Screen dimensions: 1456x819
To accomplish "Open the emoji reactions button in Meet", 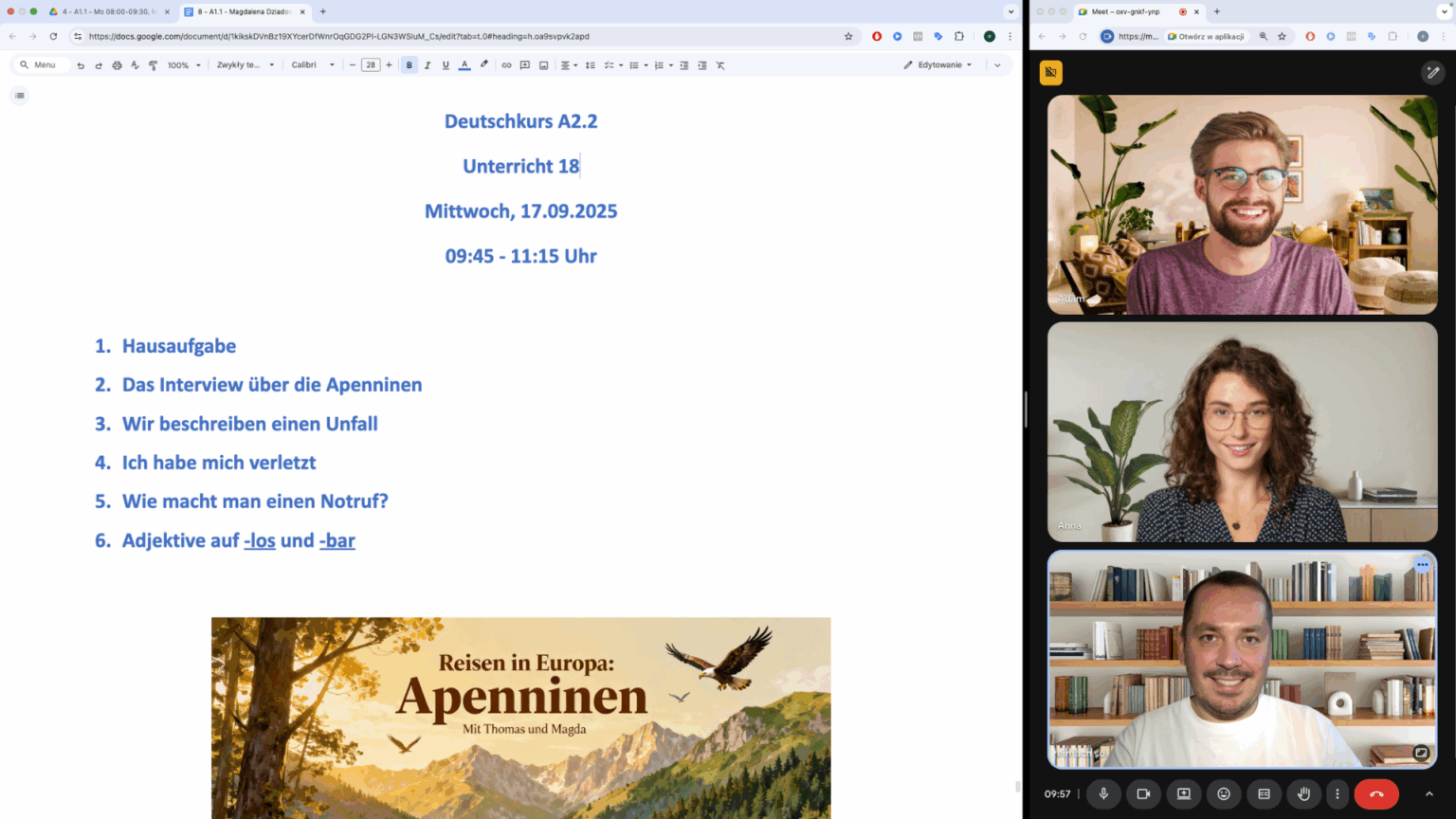I will [x=1224, y=794].
